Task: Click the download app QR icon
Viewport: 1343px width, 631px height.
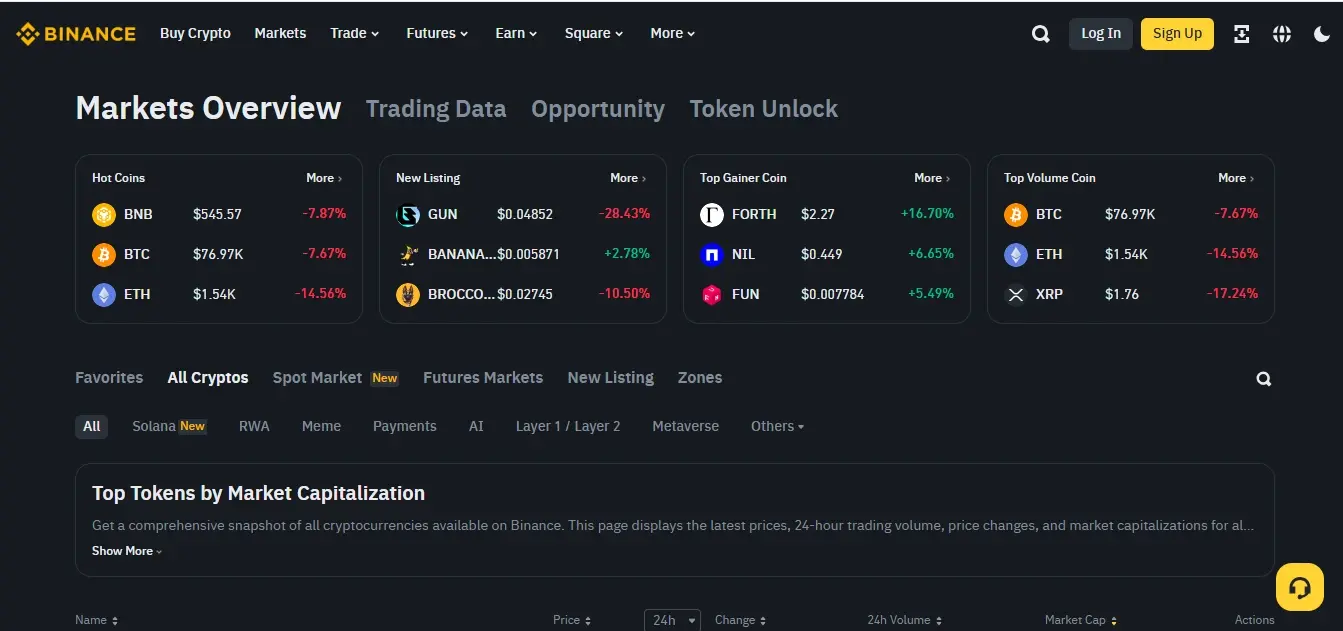Action: click(x=1241, y=34)
